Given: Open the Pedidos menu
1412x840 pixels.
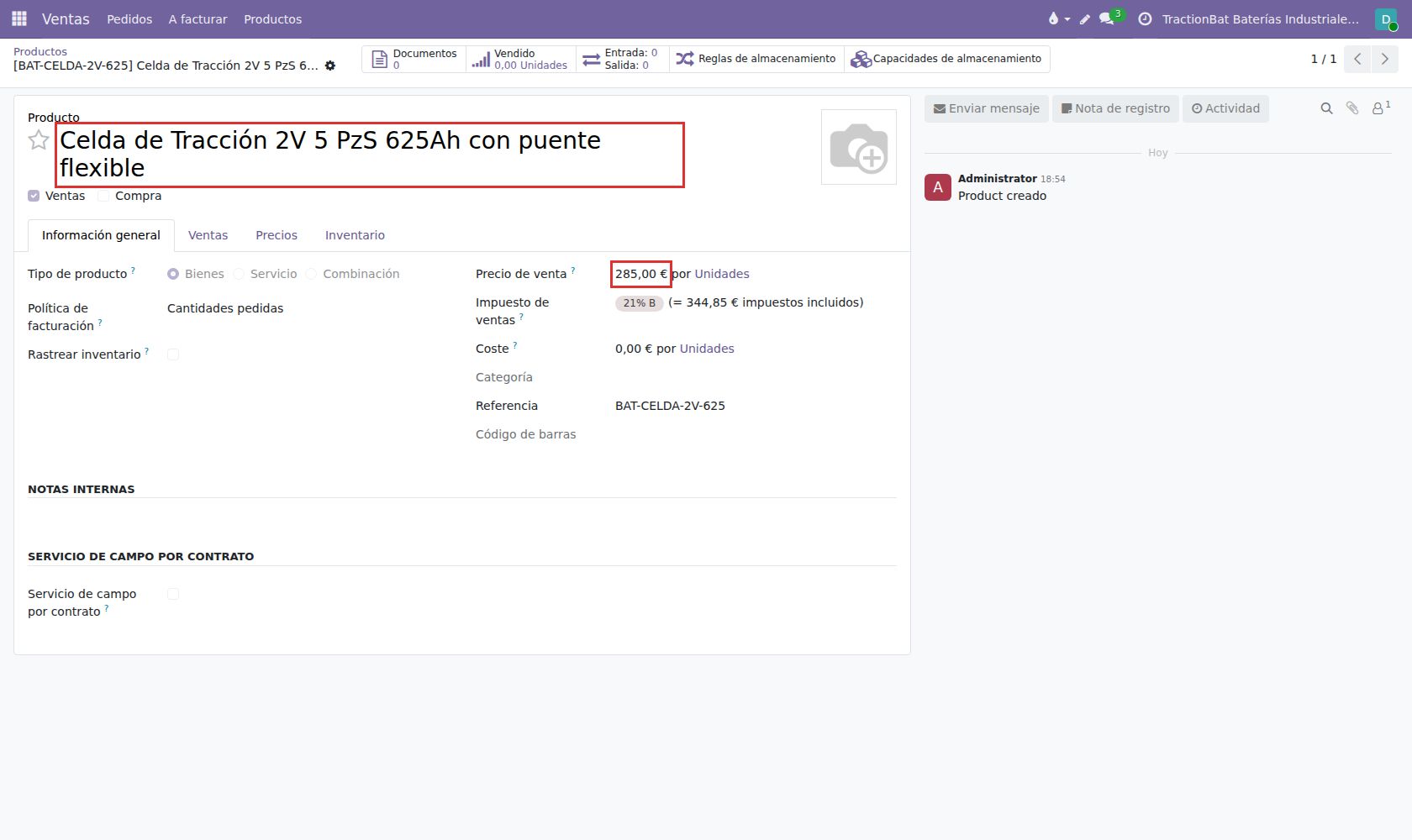Looking at the screenshot, I should point(129,18).
